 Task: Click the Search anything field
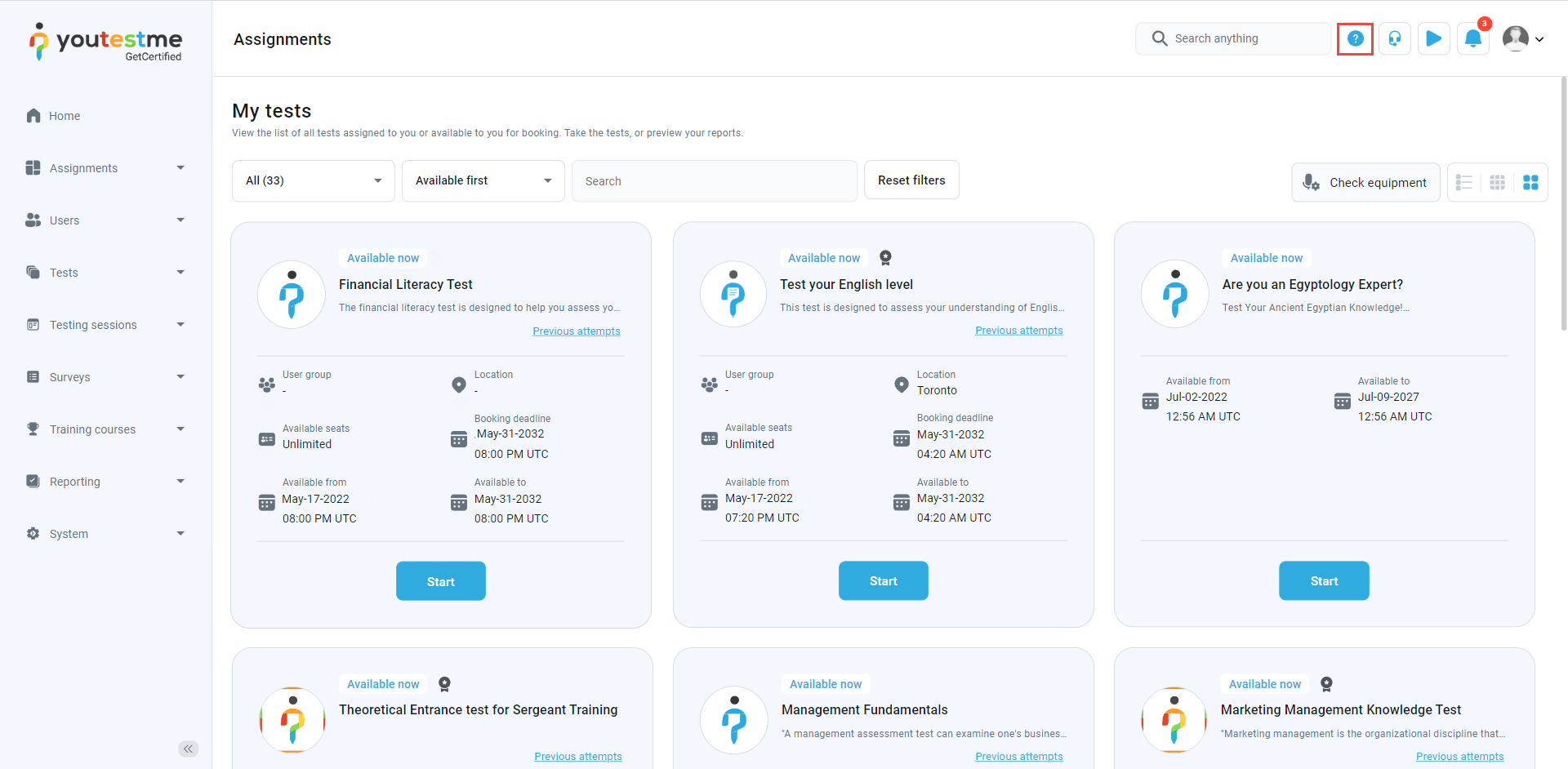coord(1233,38)
